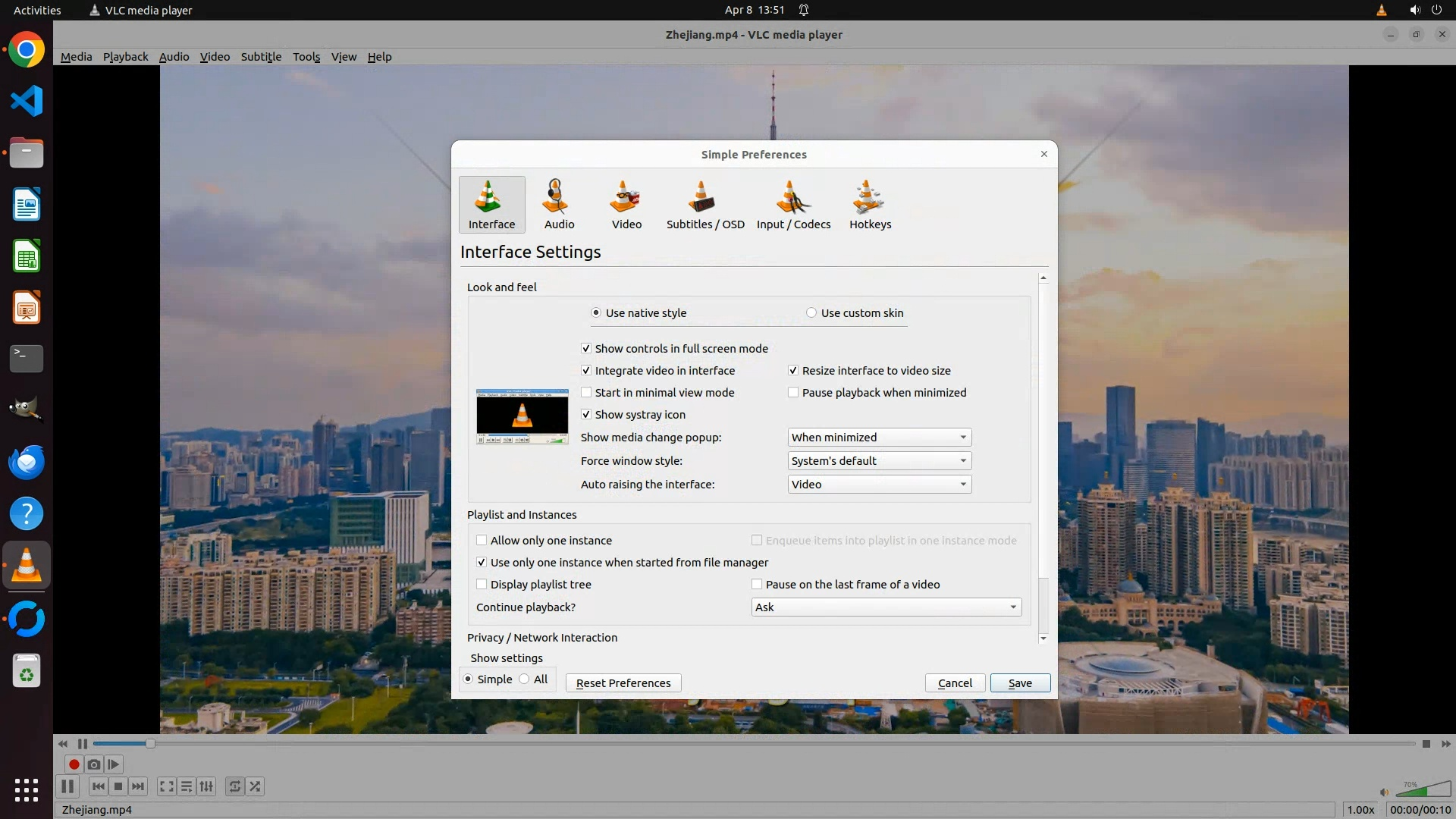Viewport: 1456px width, 819px height.
Task: Open Input / Codecs preferences
Action: [793, 205]
